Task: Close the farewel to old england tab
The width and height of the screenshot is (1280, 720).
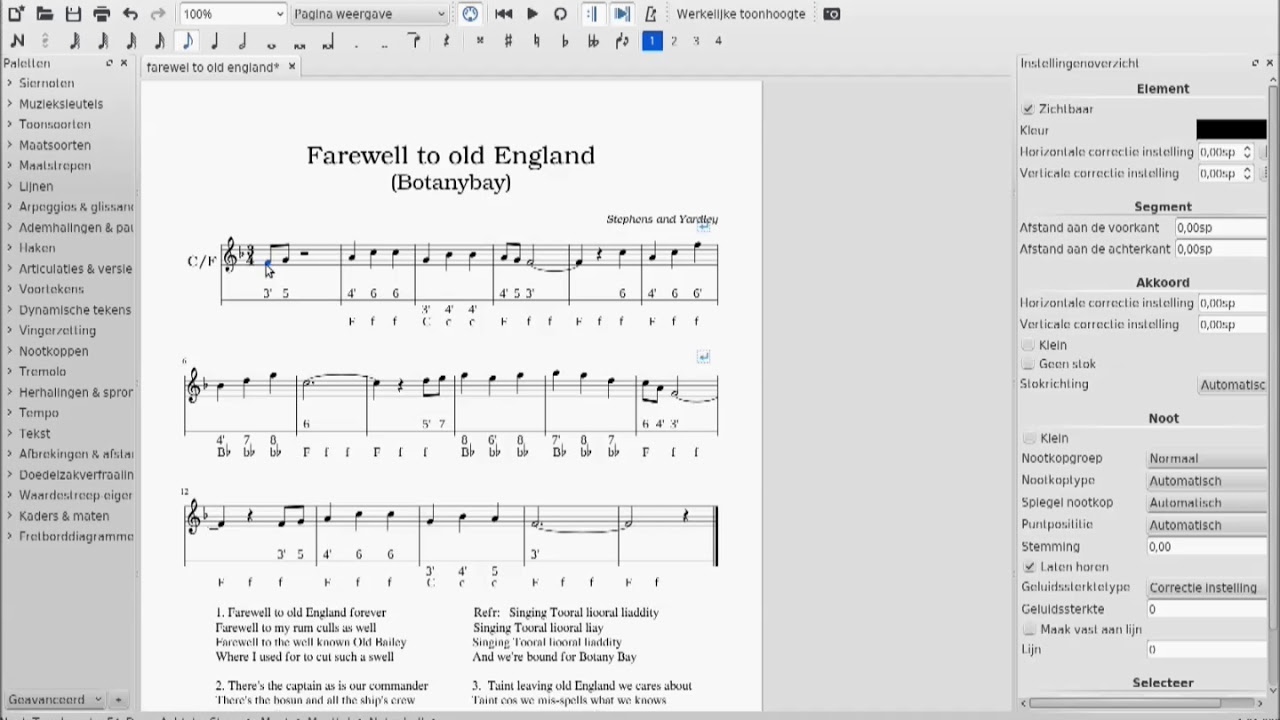Action: point(292,67)
